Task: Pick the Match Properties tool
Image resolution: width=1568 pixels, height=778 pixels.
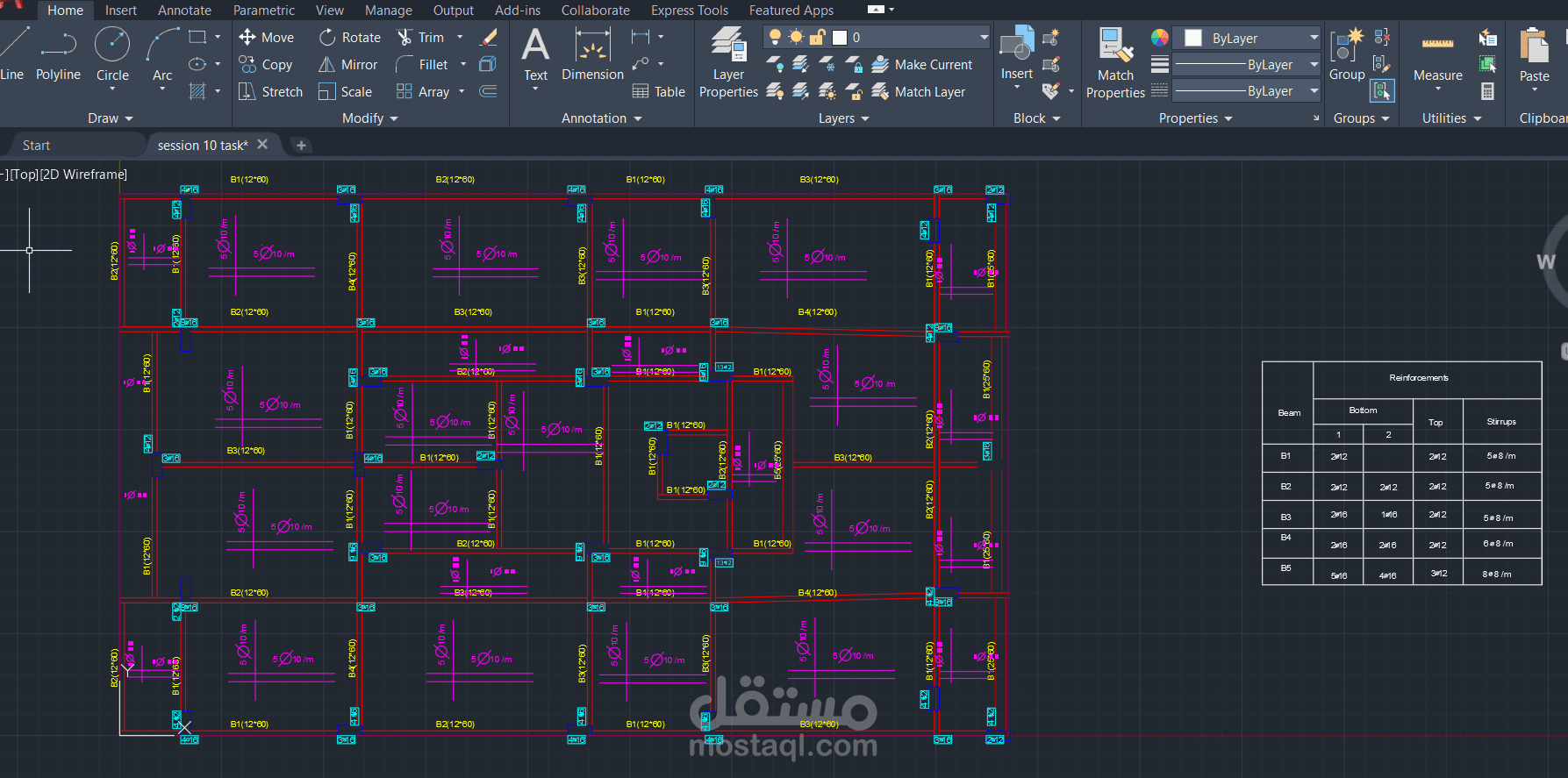Action: (x=1115, y=62)
